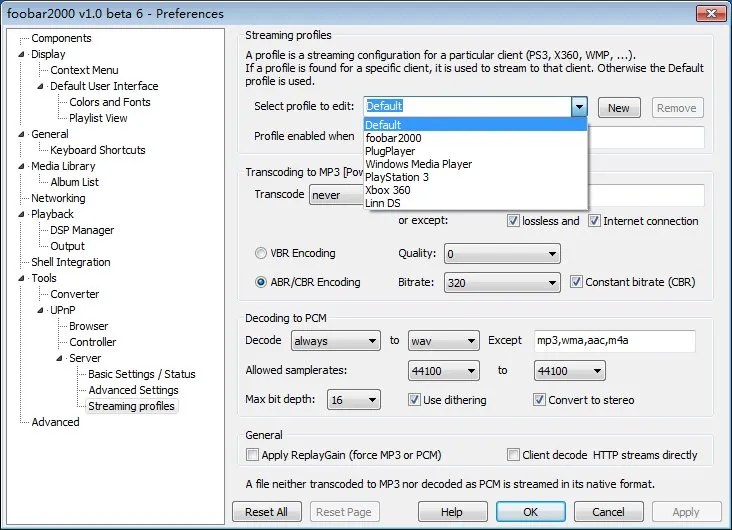Click the Reset All button

point(267,512)
